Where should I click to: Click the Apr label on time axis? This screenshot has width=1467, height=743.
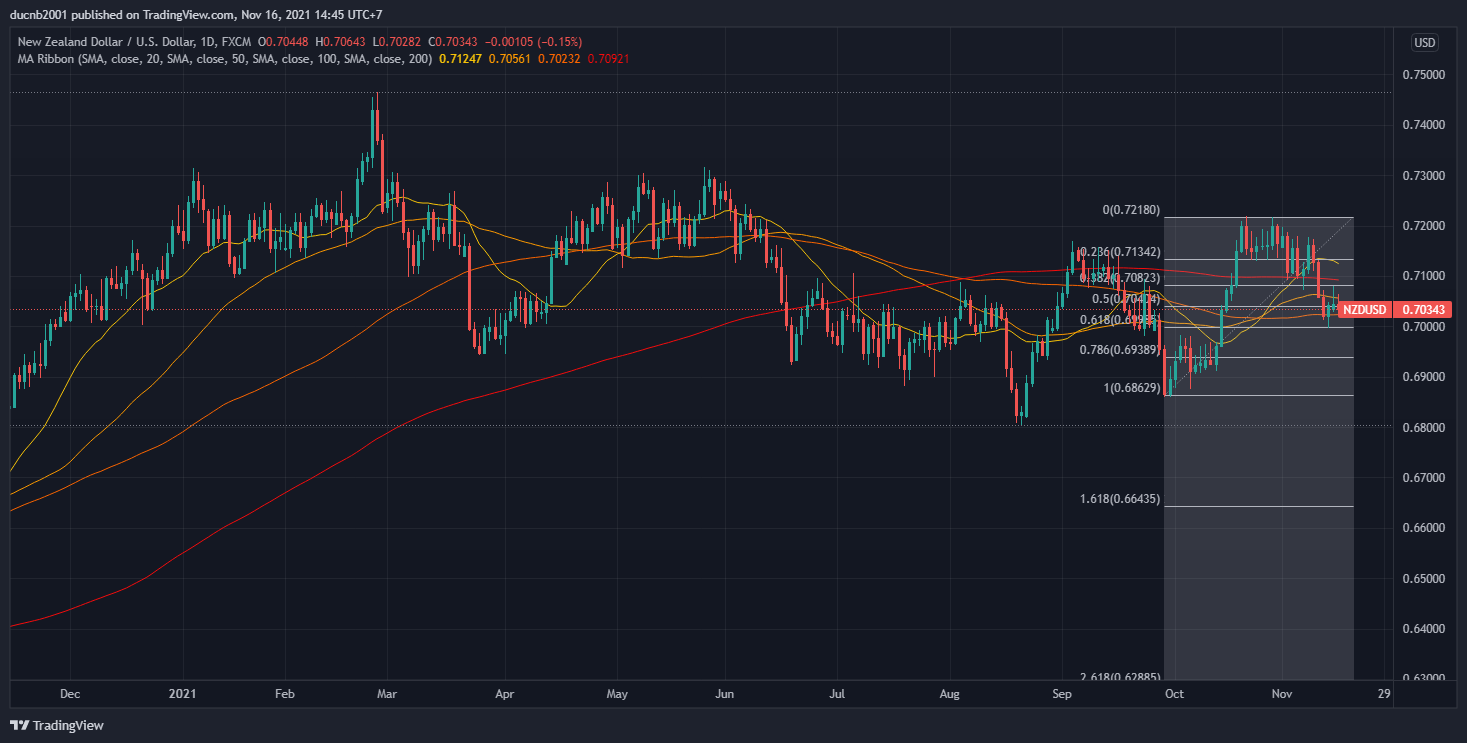click(504, 693)
